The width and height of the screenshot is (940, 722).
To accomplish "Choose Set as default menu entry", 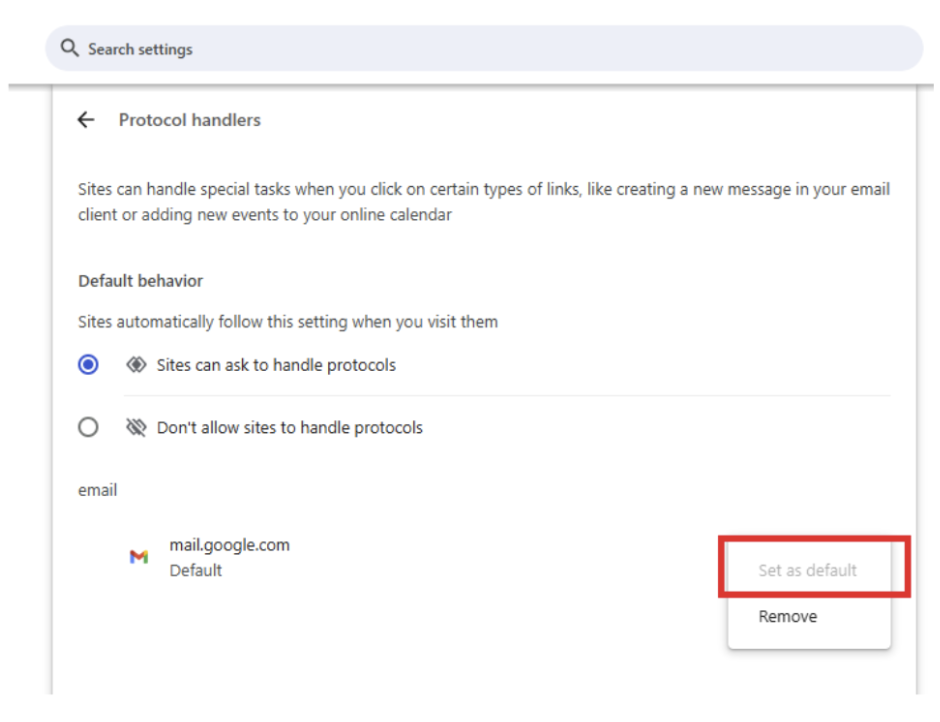I will [x=809, y=570].
